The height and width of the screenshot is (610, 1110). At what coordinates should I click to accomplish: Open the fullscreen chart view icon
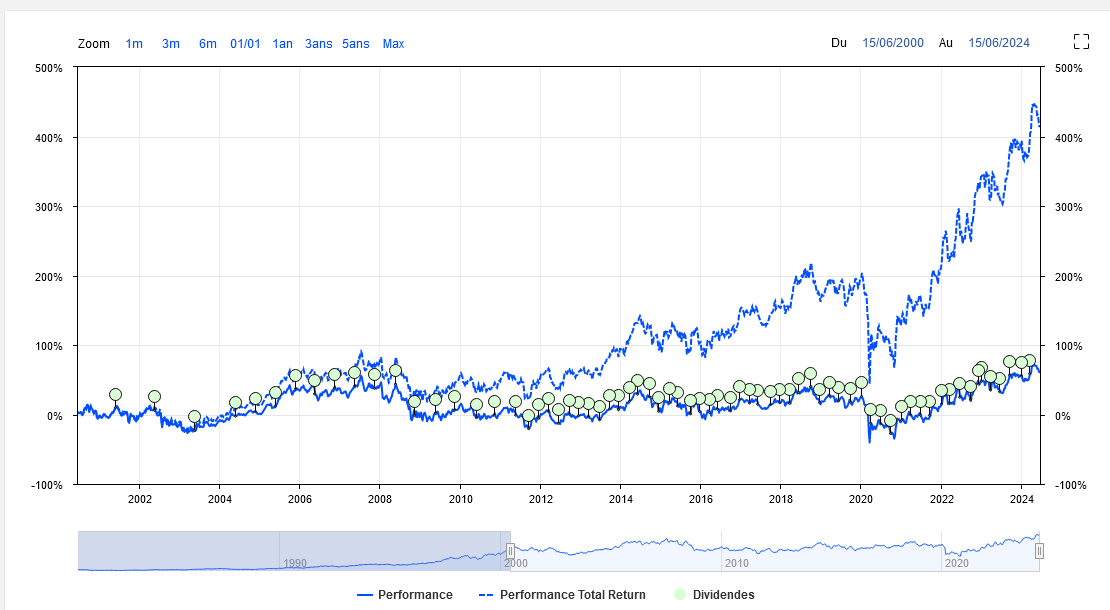point(1081,42)
